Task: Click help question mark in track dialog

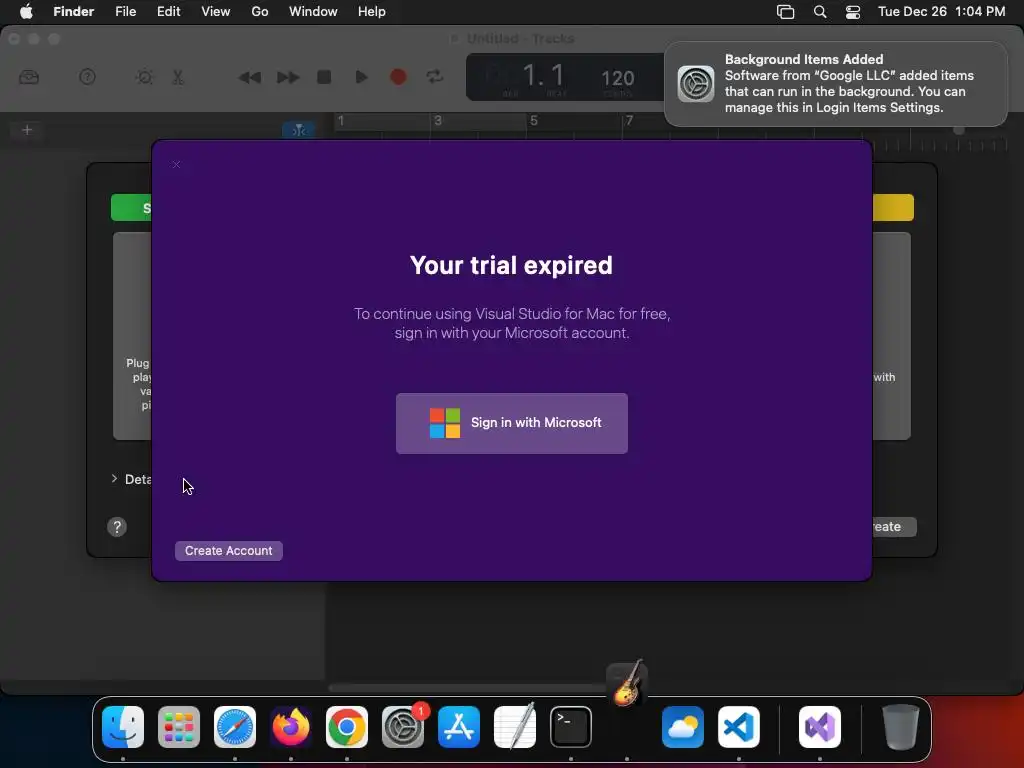Action: click(117, 527)
